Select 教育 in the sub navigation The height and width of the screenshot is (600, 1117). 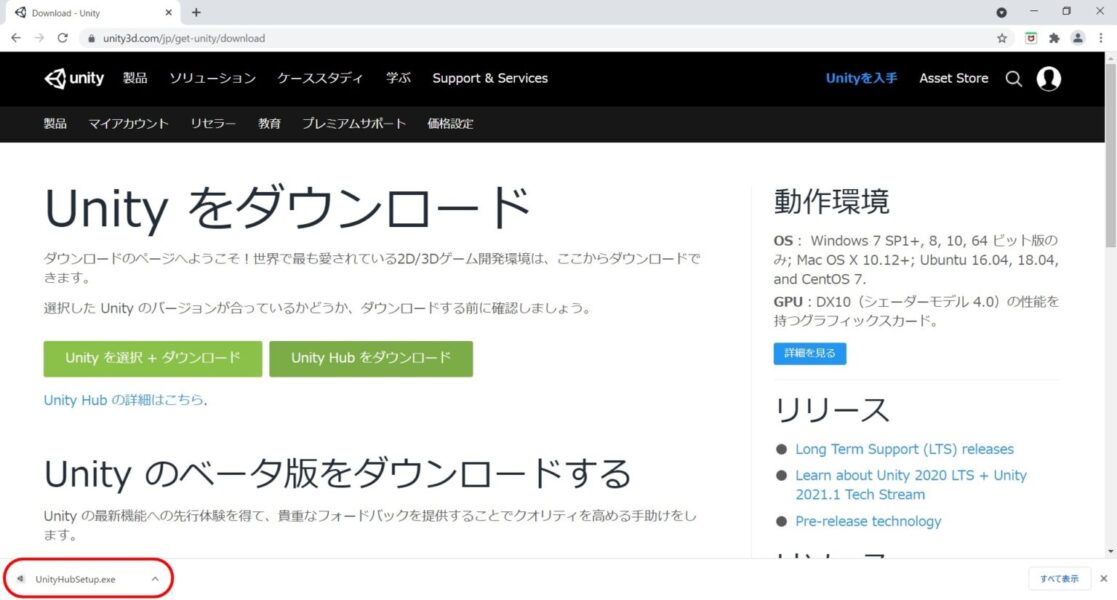(269, 123)
